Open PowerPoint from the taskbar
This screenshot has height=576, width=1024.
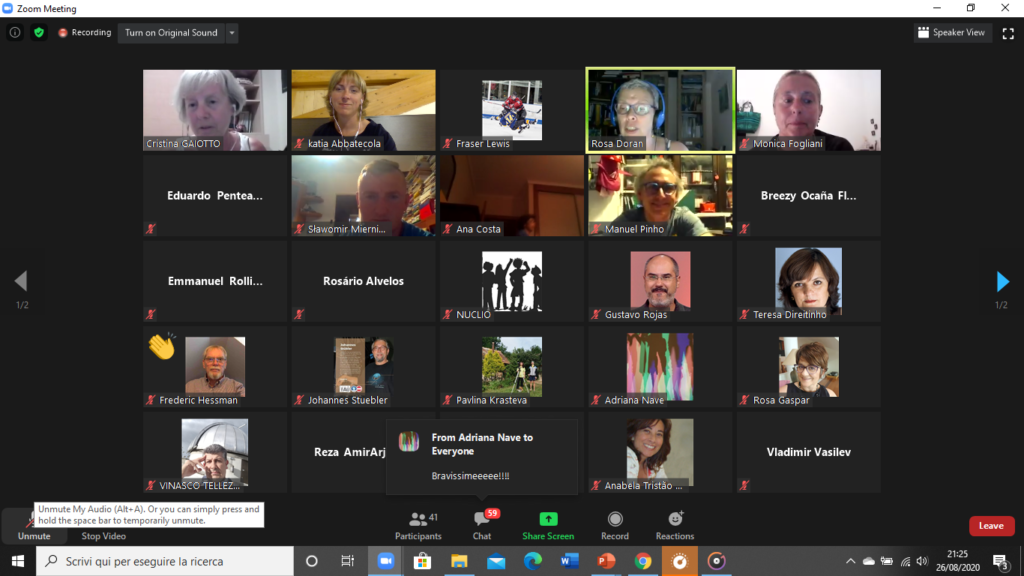click(x=606, y=561)
